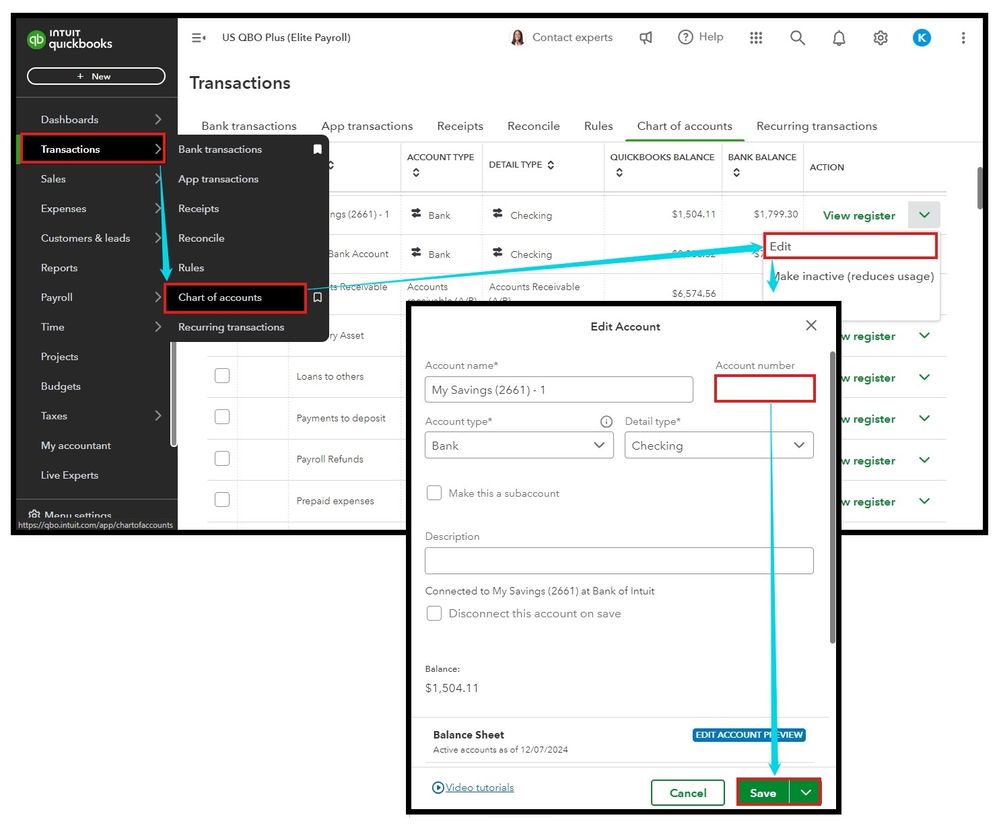The image size is (999, 828).
Task: Open the settings gear icon
Action: (x=880, y=38)
